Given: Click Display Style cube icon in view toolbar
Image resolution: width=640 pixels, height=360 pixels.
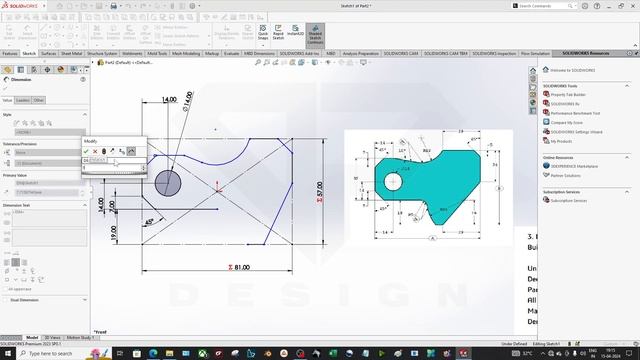Looking at the screenshot, I should coord(315,62).
